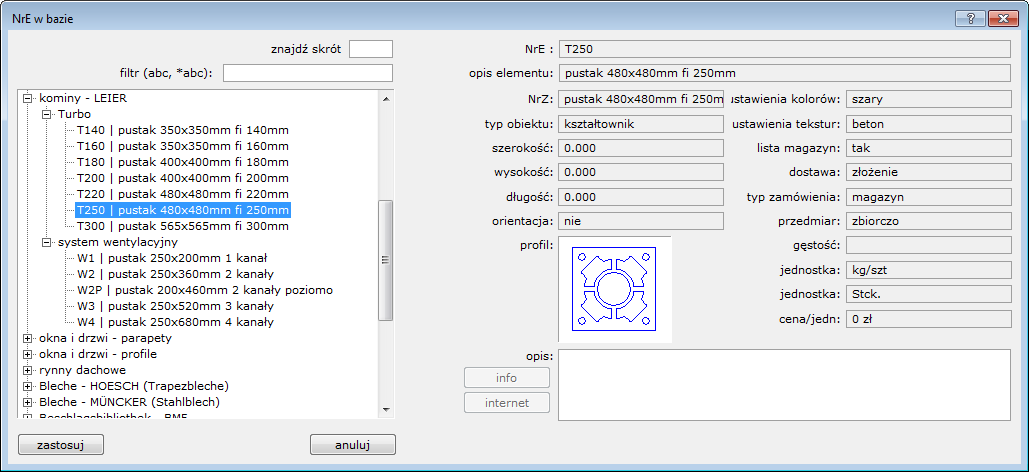Expand okna i drzwi - parapety
The width and height of the screenshot is (1029, 472).
pos(28,338)
